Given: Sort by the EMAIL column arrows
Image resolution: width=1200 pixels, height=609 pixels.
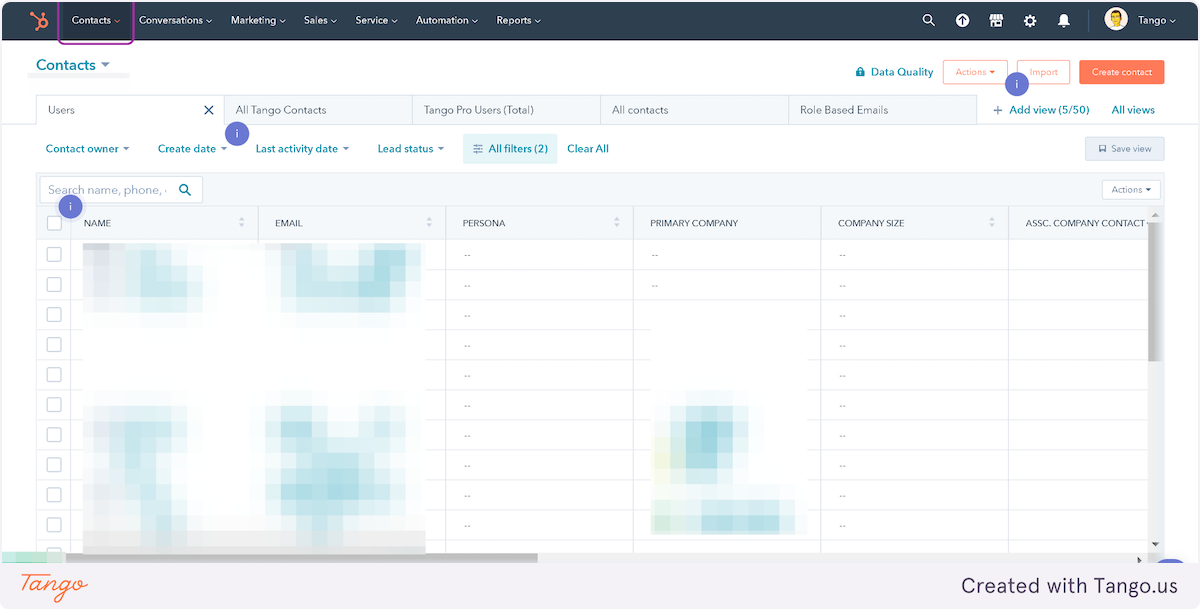Looking at the screenshot, I should (429, 223).
